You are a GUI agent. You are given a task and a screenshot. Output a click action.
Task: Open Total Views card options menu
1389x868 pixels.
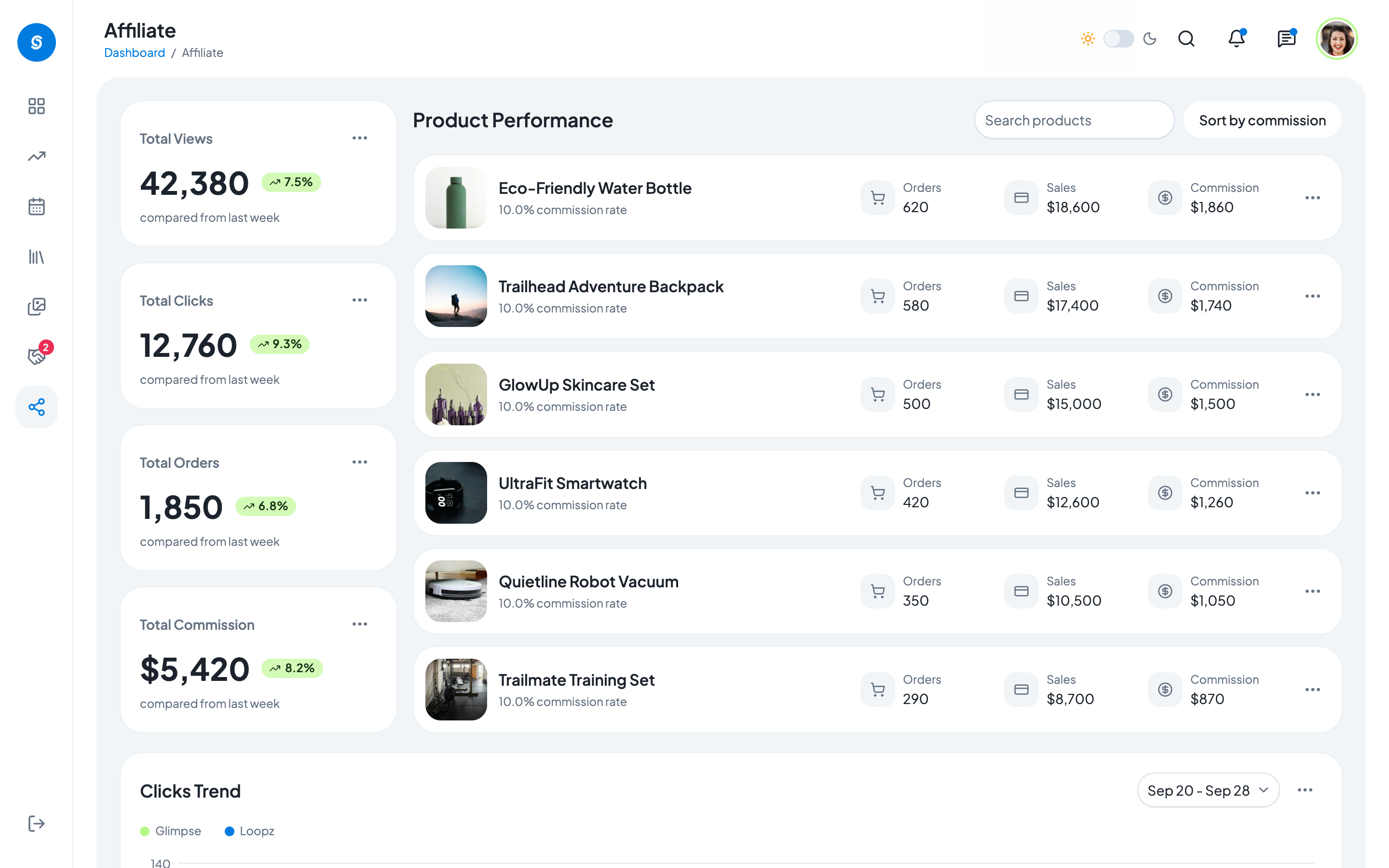(360, 138)
